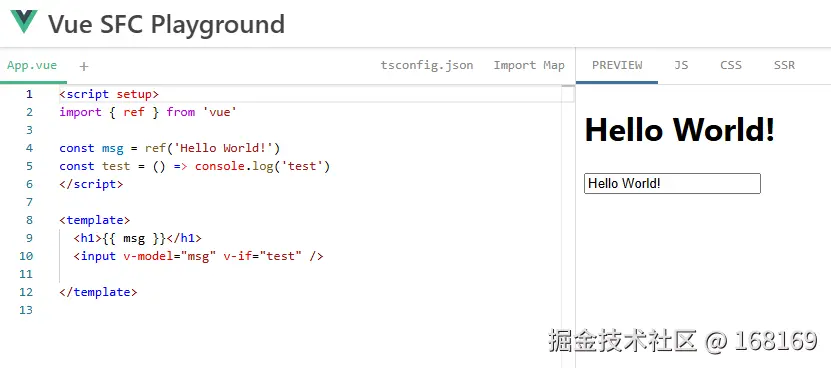The width and height of the screenshot is (831, 368).
Task: Switch to the SSR output tab
Action: [784, 65]
